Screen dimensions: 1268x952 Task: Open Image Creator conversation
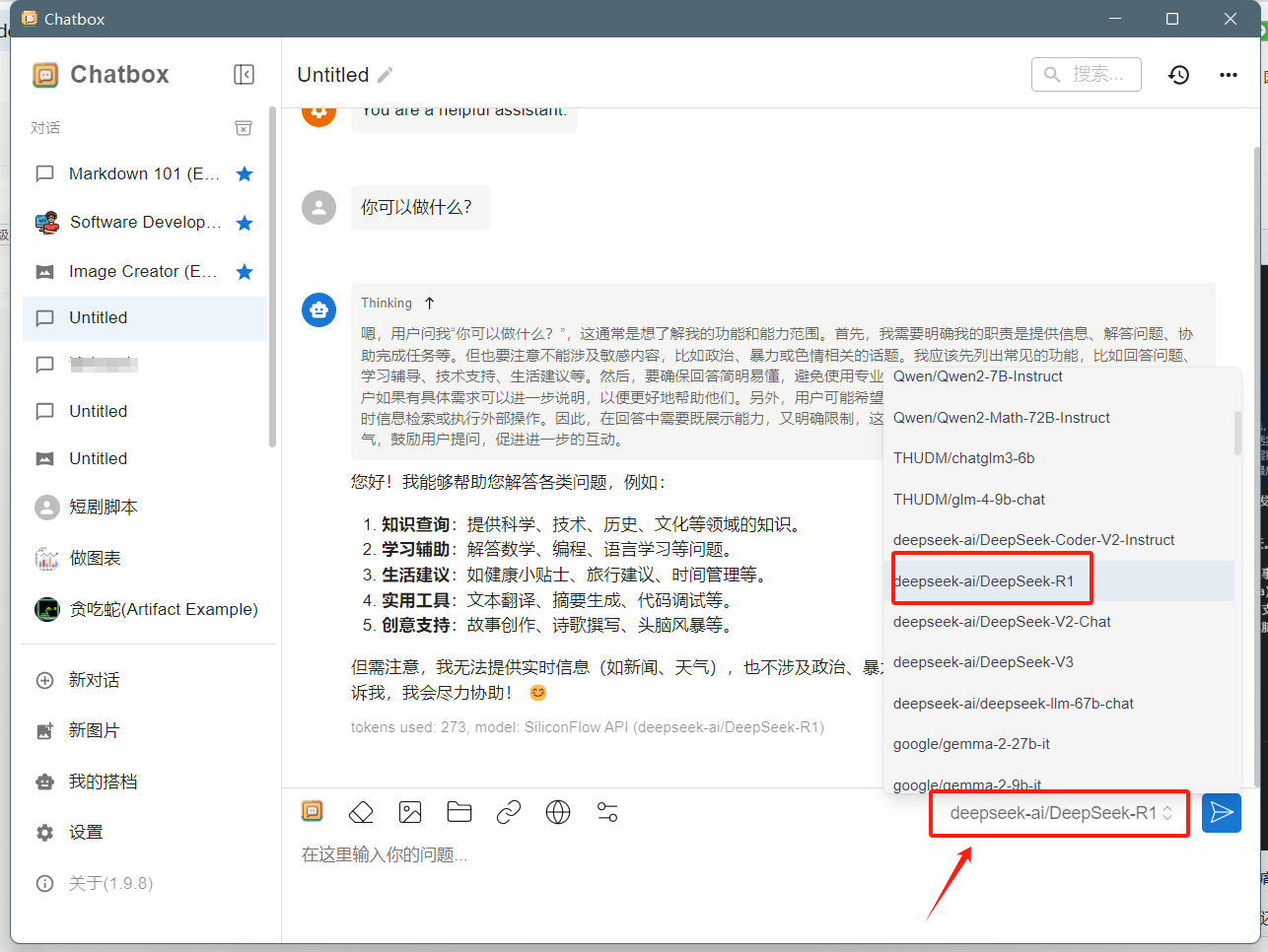pyautogui.click(x=145, y=272)
